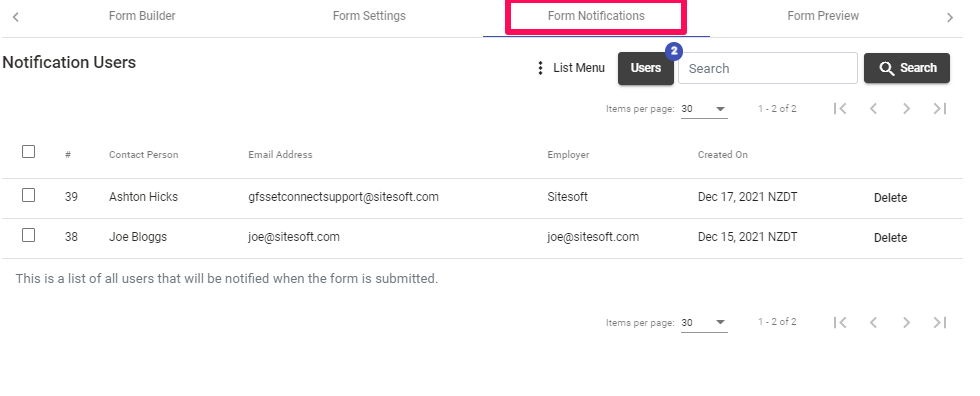Go to previous page in top paginator
980x396 pixels.
point(873,109)
